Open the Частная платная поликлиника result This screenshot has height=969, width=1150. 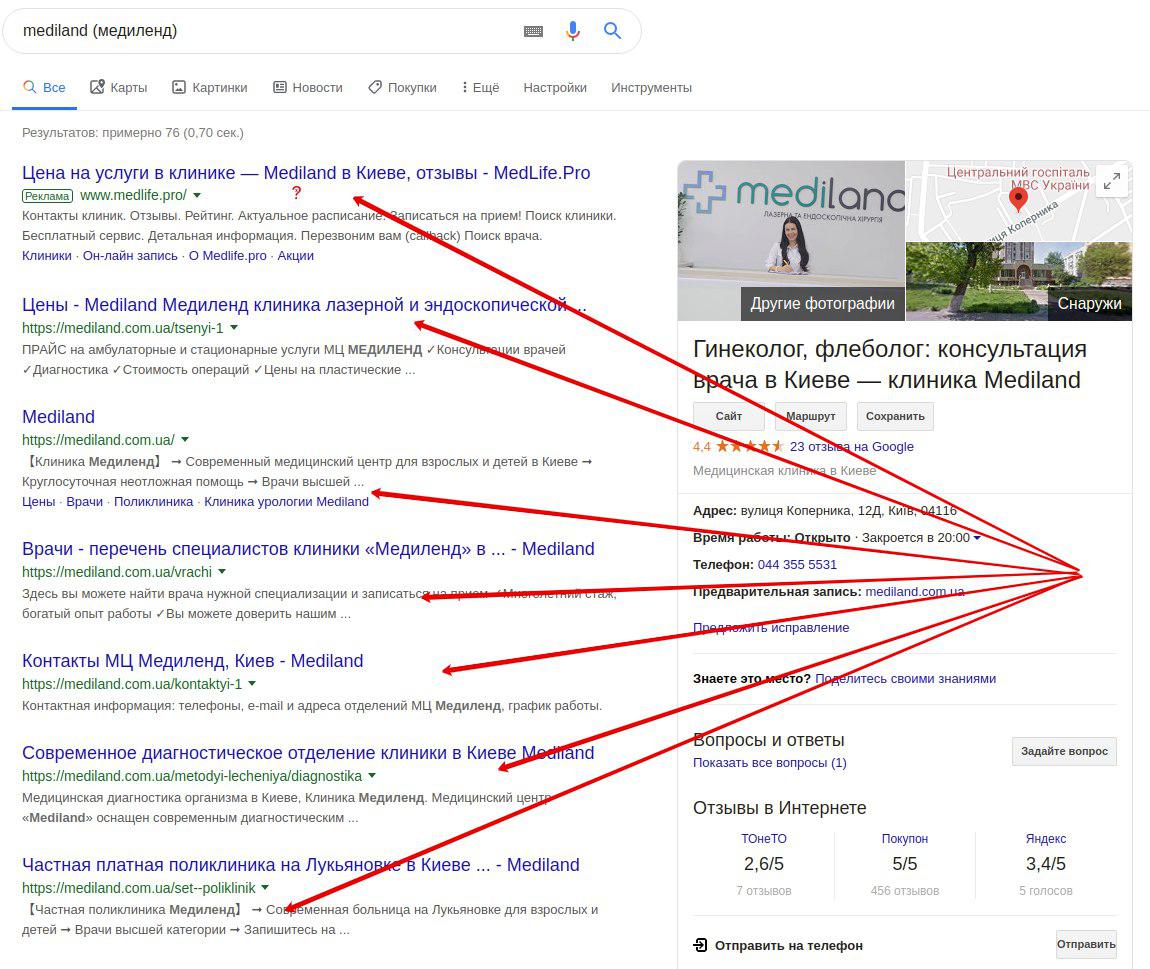(x=301, y=865)
